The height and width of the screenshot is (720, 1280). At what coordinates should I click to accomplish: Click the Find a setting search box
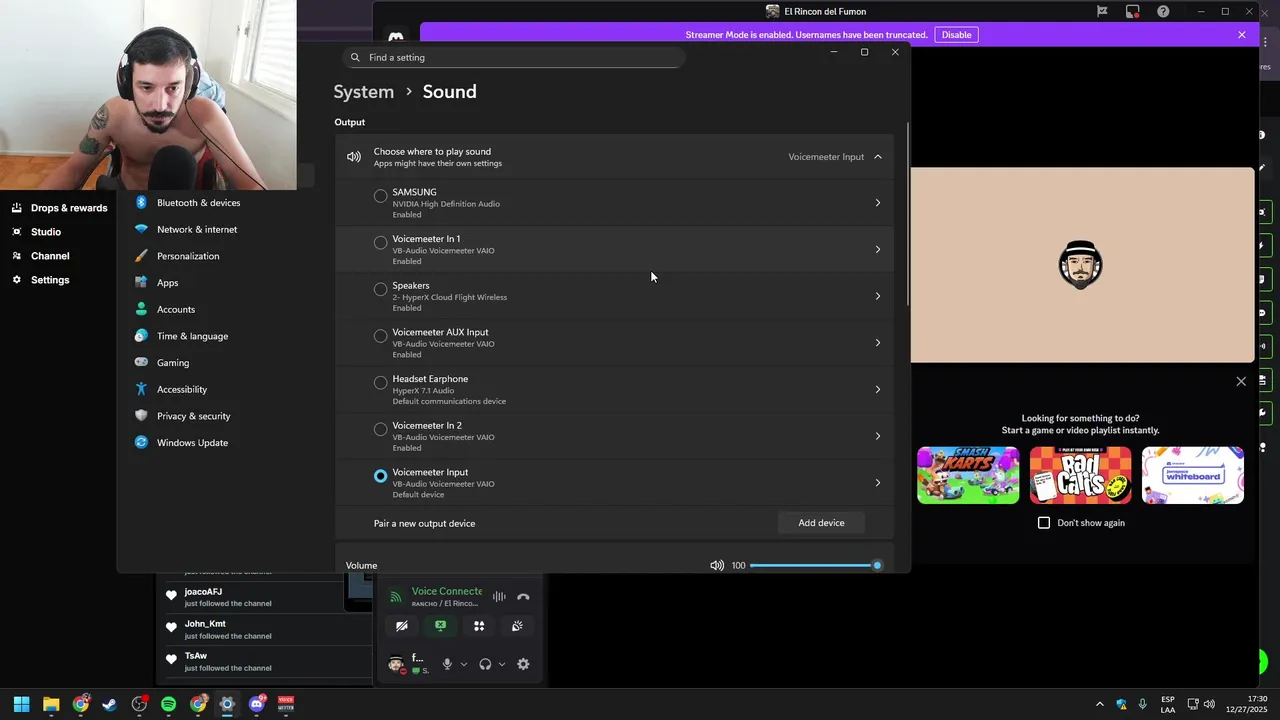pos(514,58)
